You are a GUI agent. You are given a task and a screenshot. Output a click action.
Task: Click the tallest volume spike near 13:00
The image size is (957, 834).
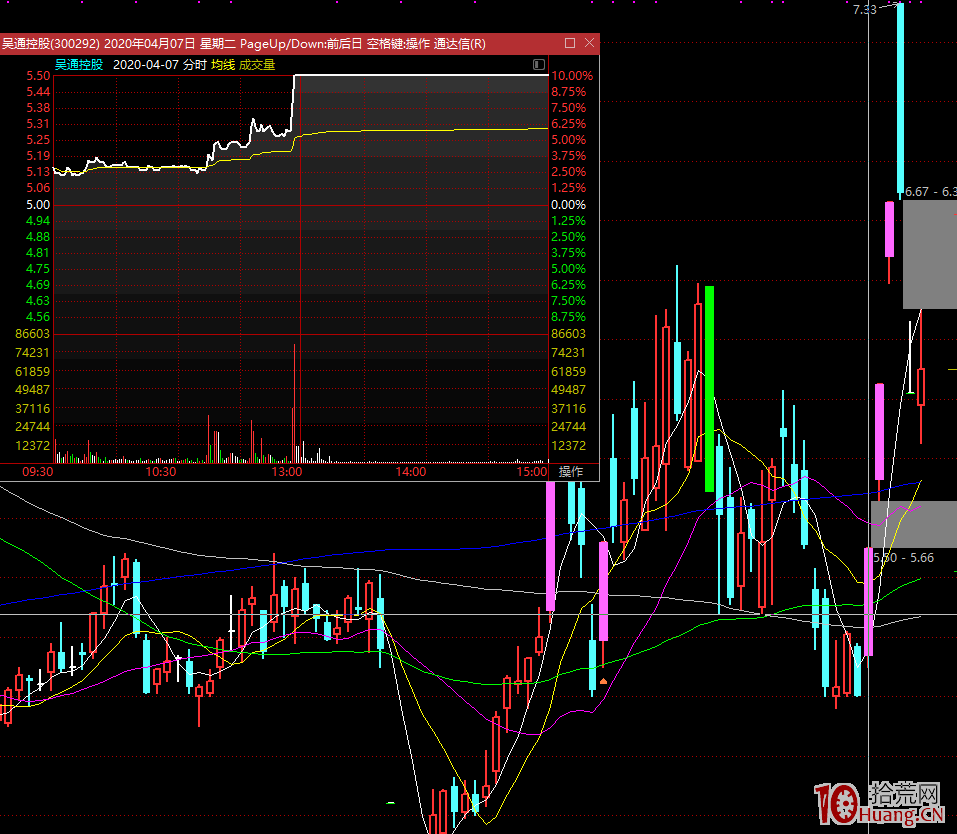click(x=294, y=400)
